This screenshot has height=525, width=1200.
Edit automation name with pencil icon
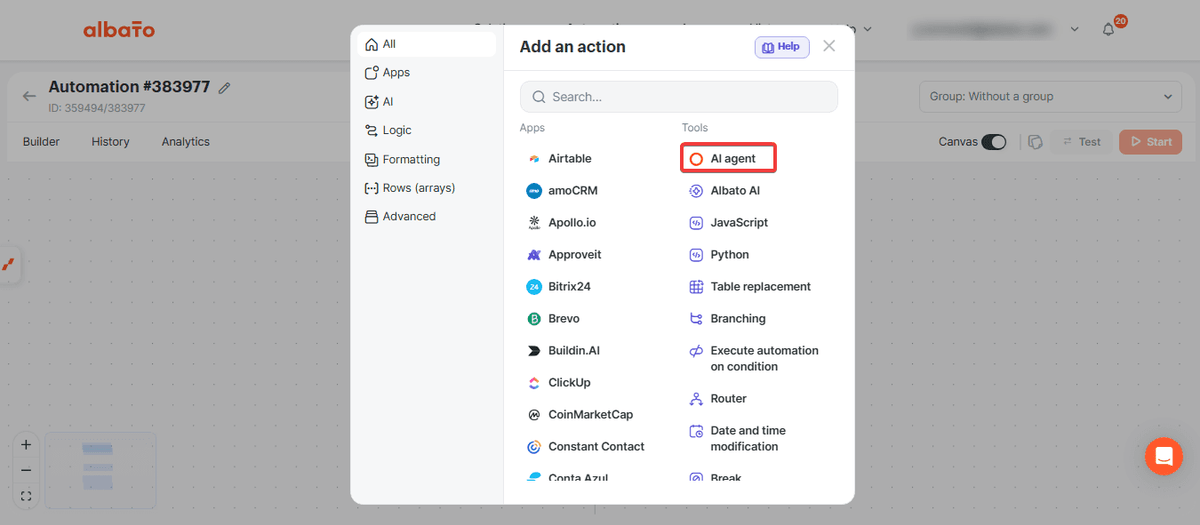(x=224, y=88)
